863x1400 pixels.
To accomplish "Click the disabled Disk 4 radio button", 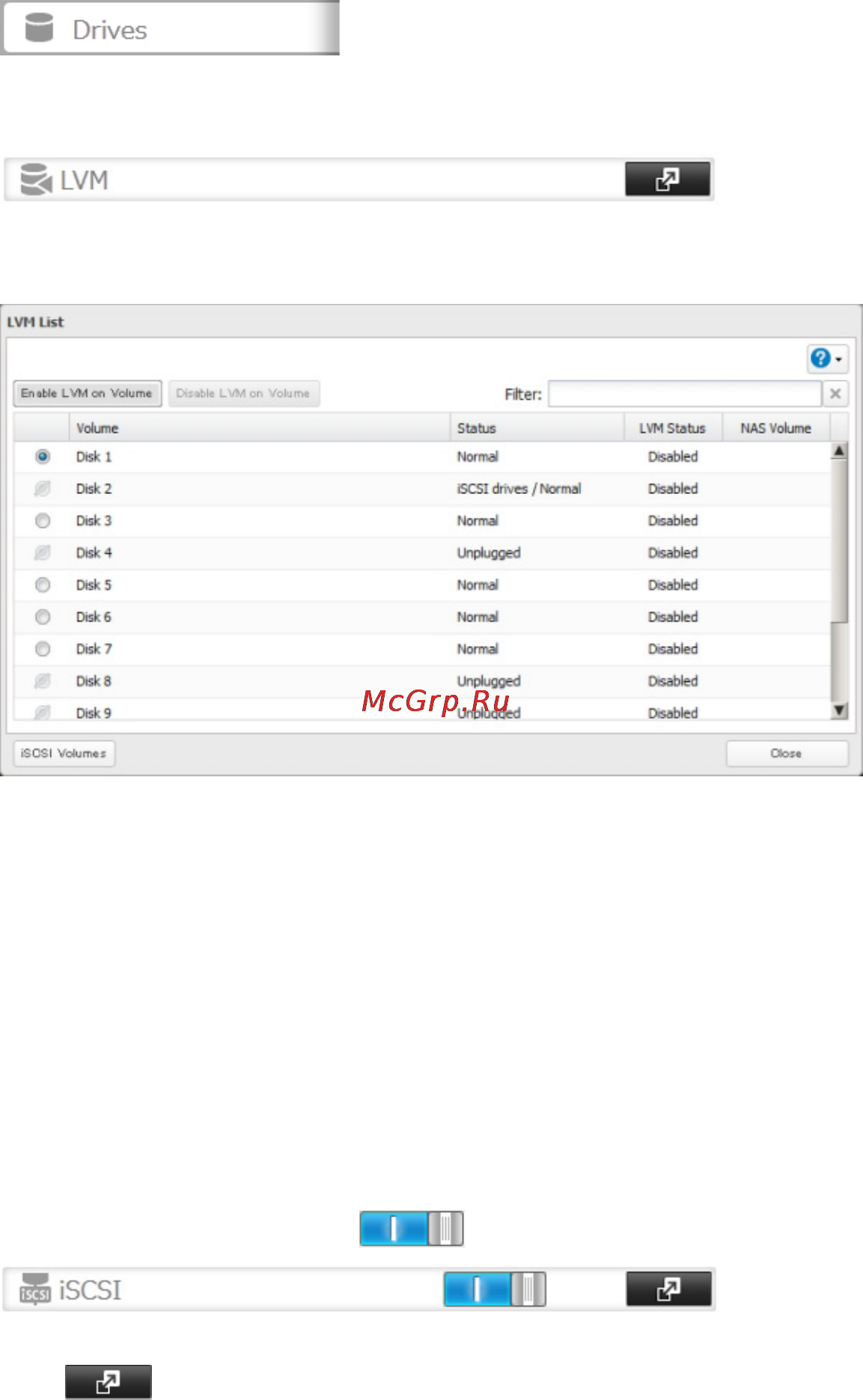I will point(43,553).
